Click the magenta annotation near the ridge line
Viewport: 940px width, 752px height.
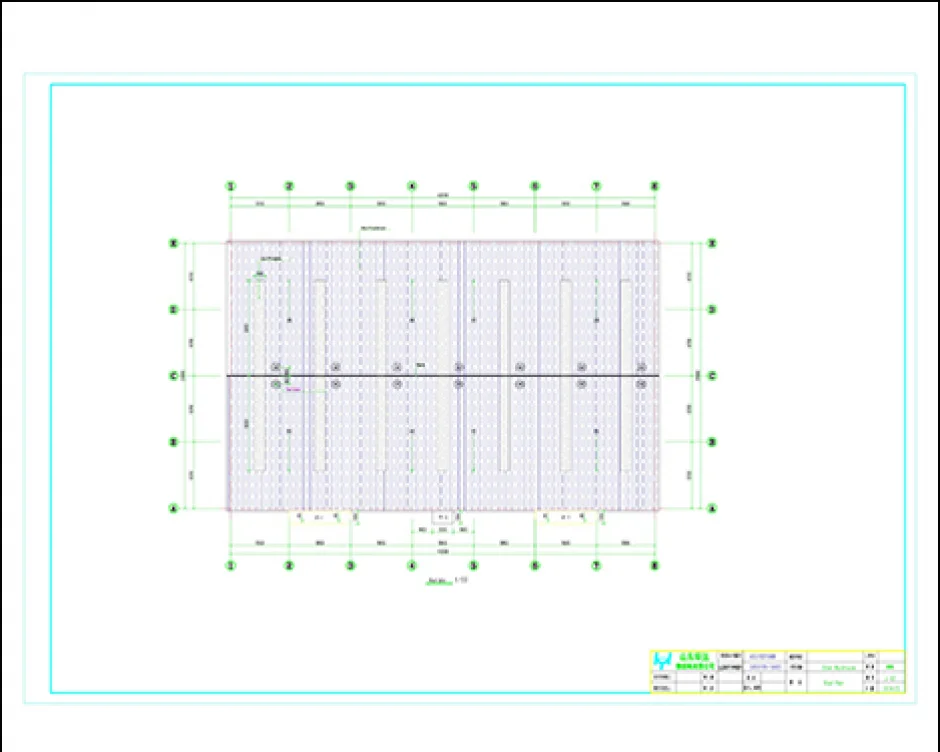[293, 390]
